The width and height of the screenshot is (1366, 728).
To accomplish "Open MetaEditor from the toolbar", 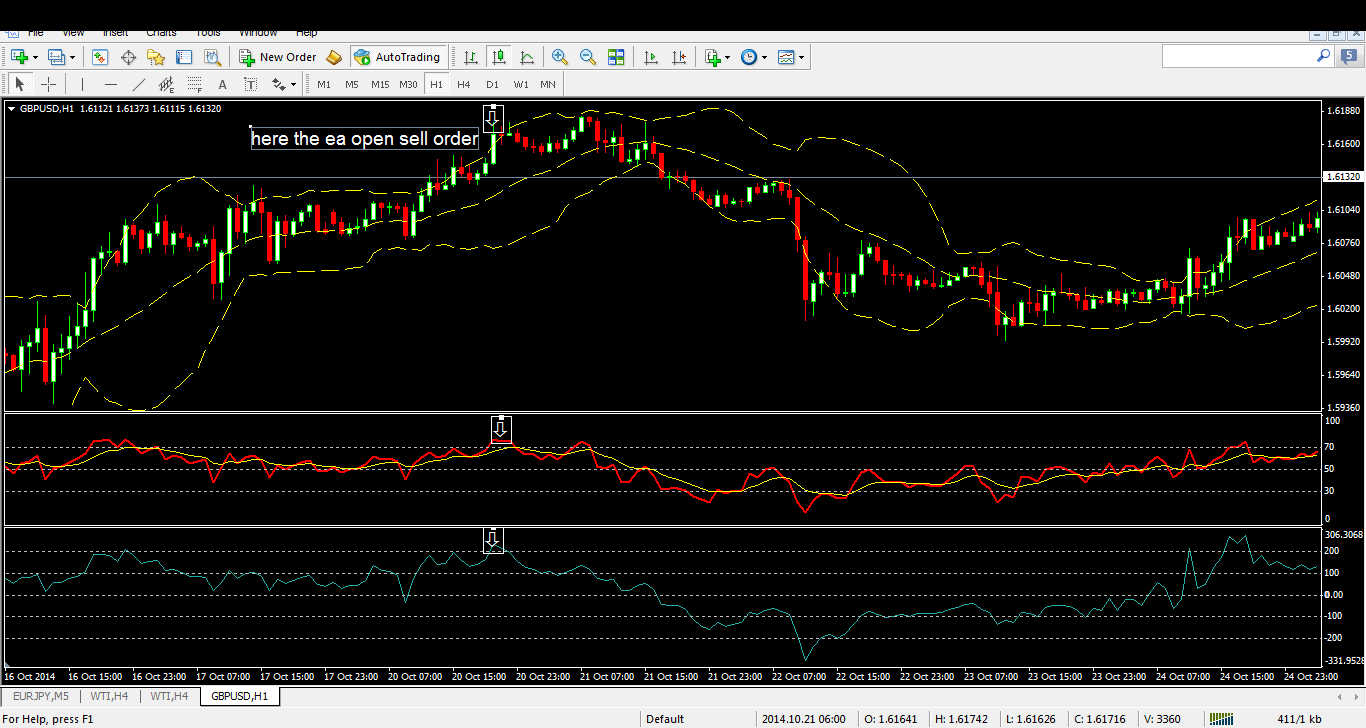I will point(334,57).
